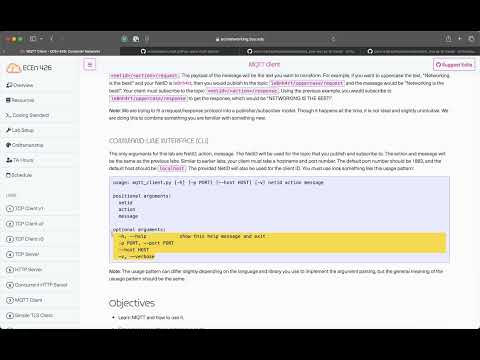Switch to the third GitHub browser tab
Screen dimensions: 480x360
pyautogui.click(x=300, y=51)
